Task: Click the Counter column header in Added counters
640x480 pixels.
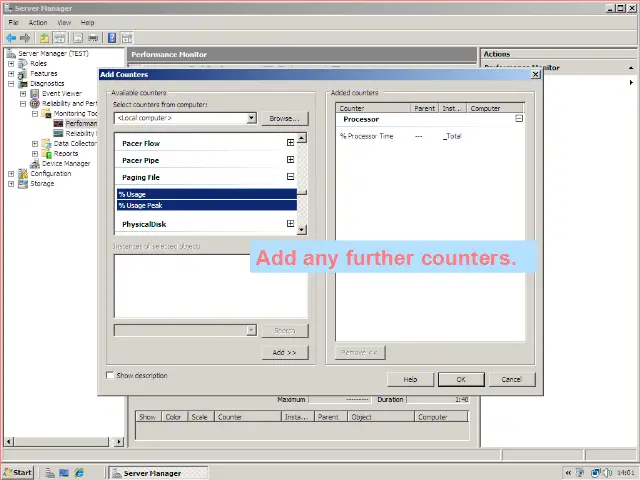Action: click(373, 108)
